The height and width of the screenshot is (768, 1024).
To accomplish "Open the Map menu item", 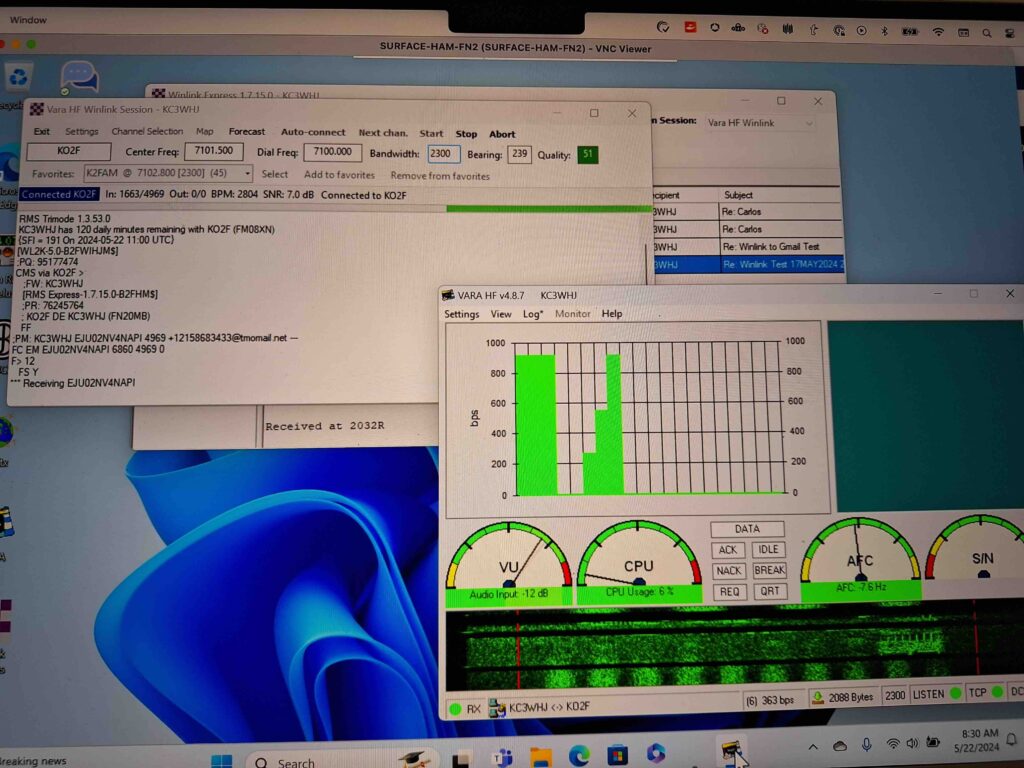I will point(204,131).
